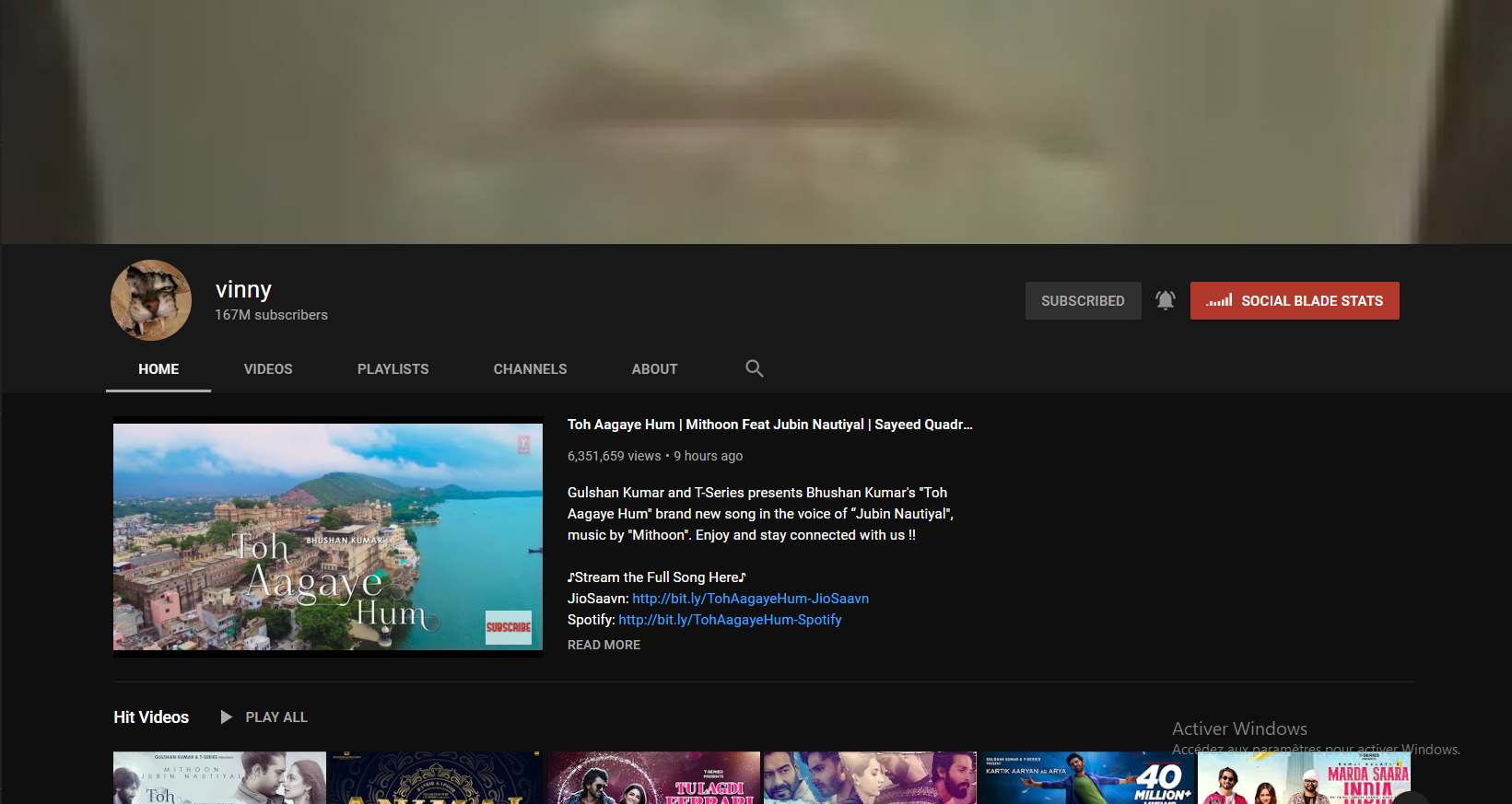Open the 40 Million+ Kartik Aaryan thumbnail

(x=1086, y=778)
